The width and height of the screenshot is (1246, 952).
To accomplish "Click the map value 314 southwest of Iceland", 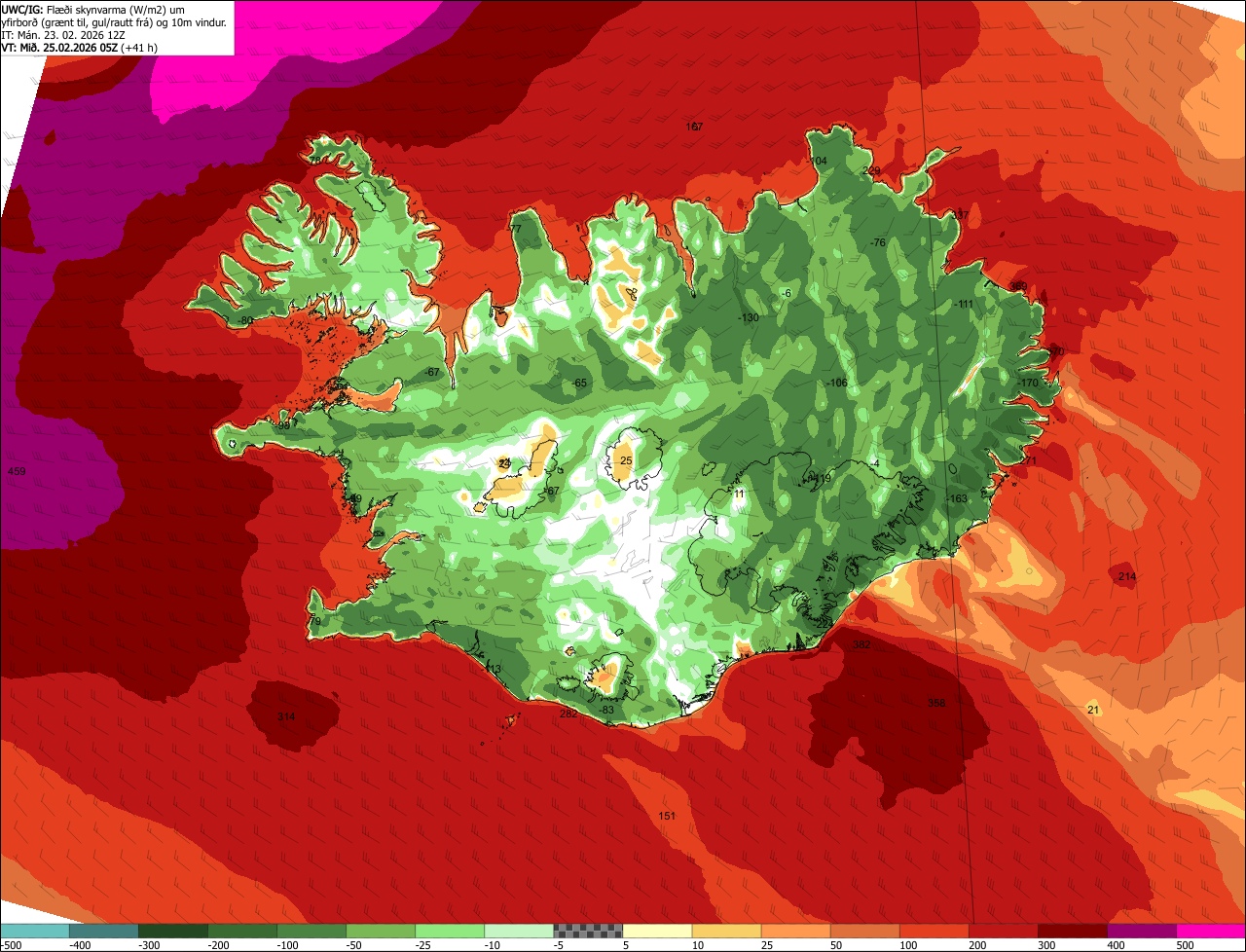I will coord(285,716).
